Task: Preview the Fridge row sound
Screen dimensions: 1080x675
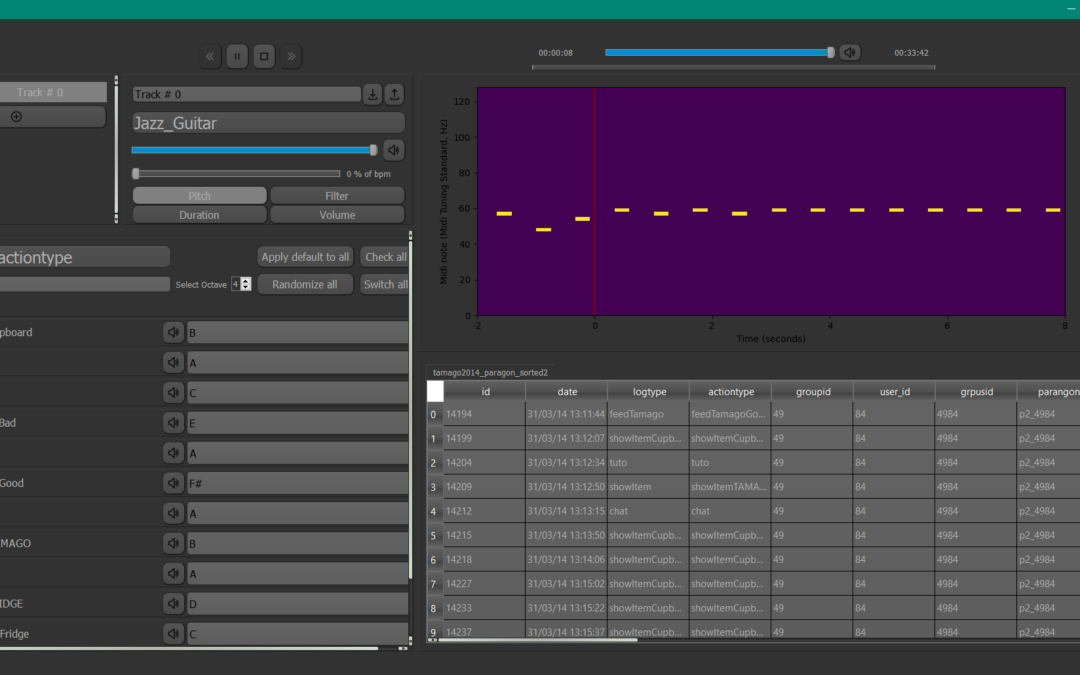Action: (x=173, y=634)
